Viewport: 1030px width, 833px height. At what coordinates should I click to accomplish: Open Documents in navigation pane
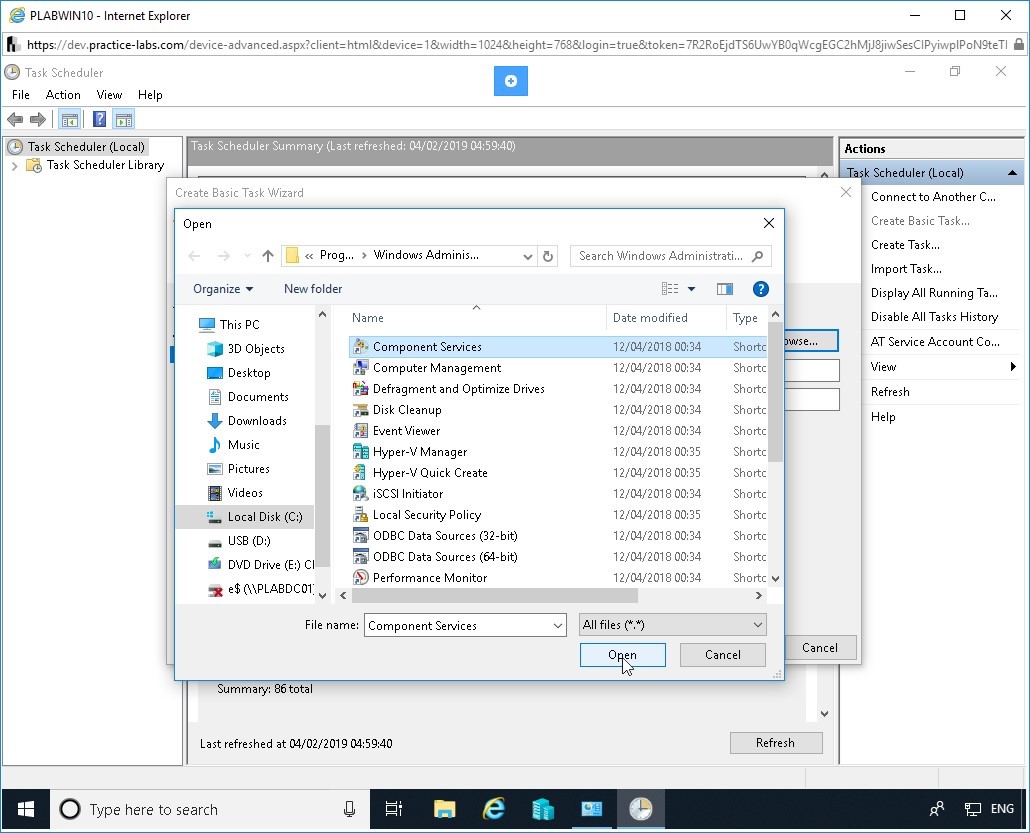tap(248, 397)
